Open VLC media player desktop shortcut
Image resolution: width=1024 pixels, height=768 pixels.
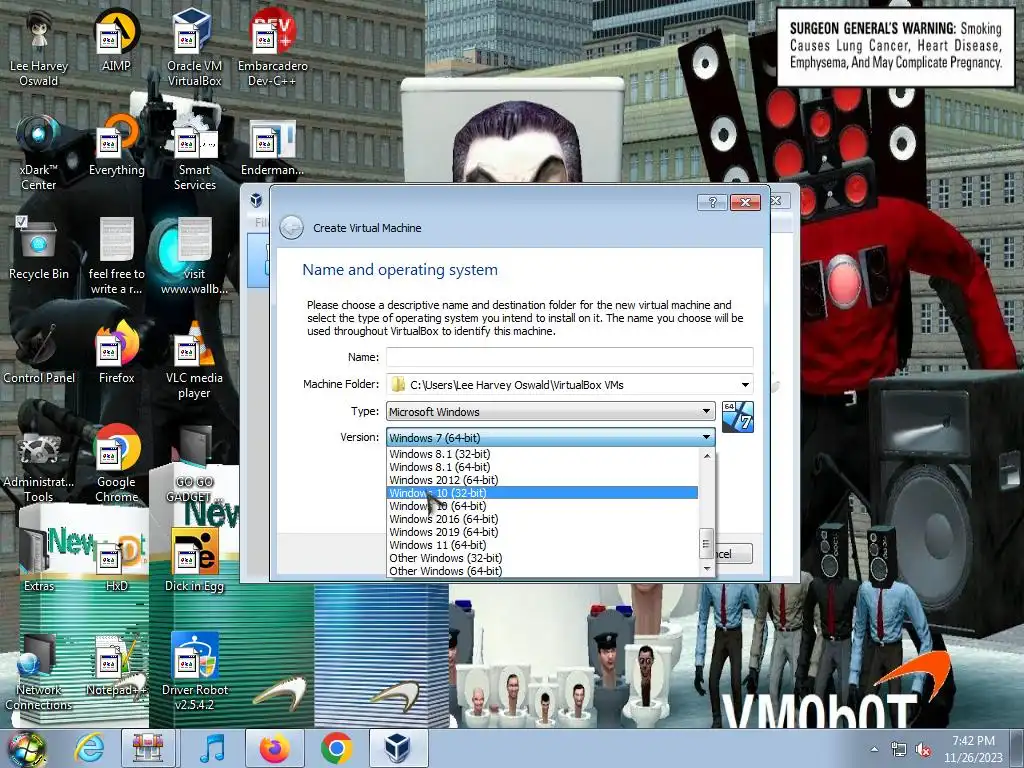point(194,359)
